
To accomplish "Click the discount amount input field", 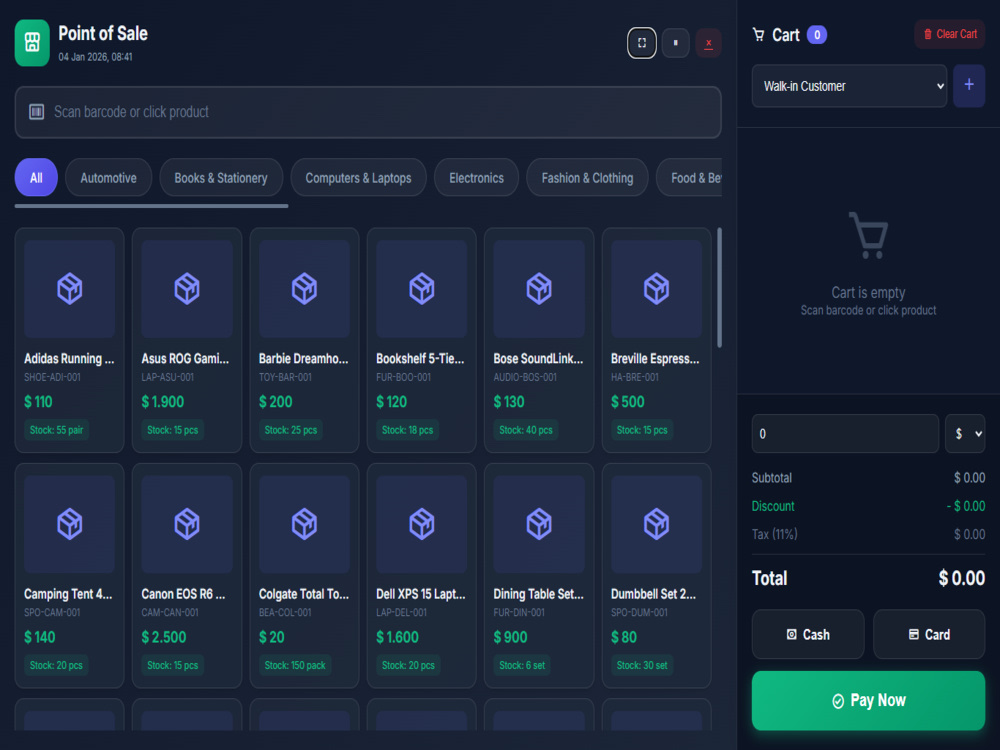I will coord(845,434).
